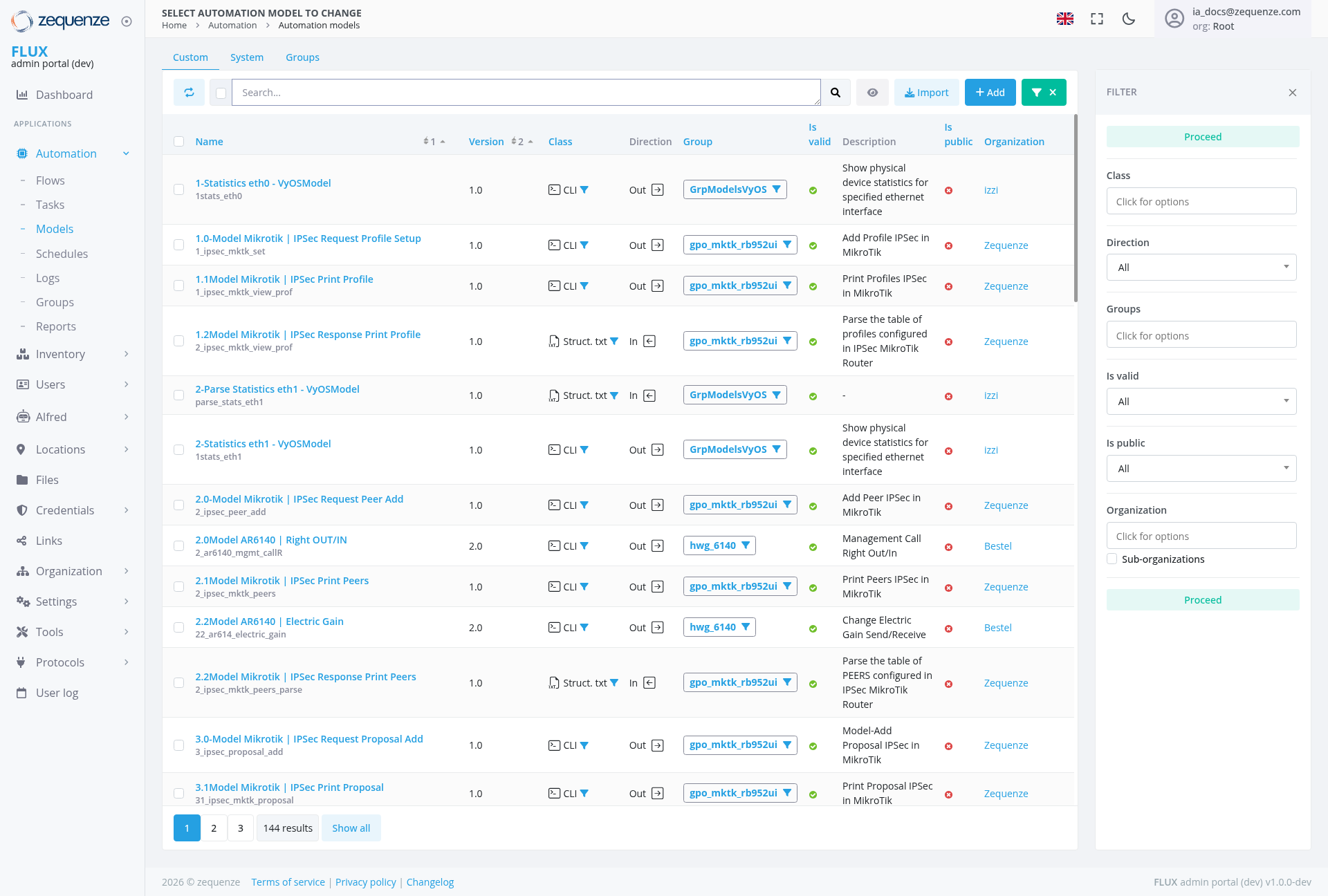The height and width of the screenshot is (896, 1328).
Task: Open the Changelog link in the footer
Action: 430,881
